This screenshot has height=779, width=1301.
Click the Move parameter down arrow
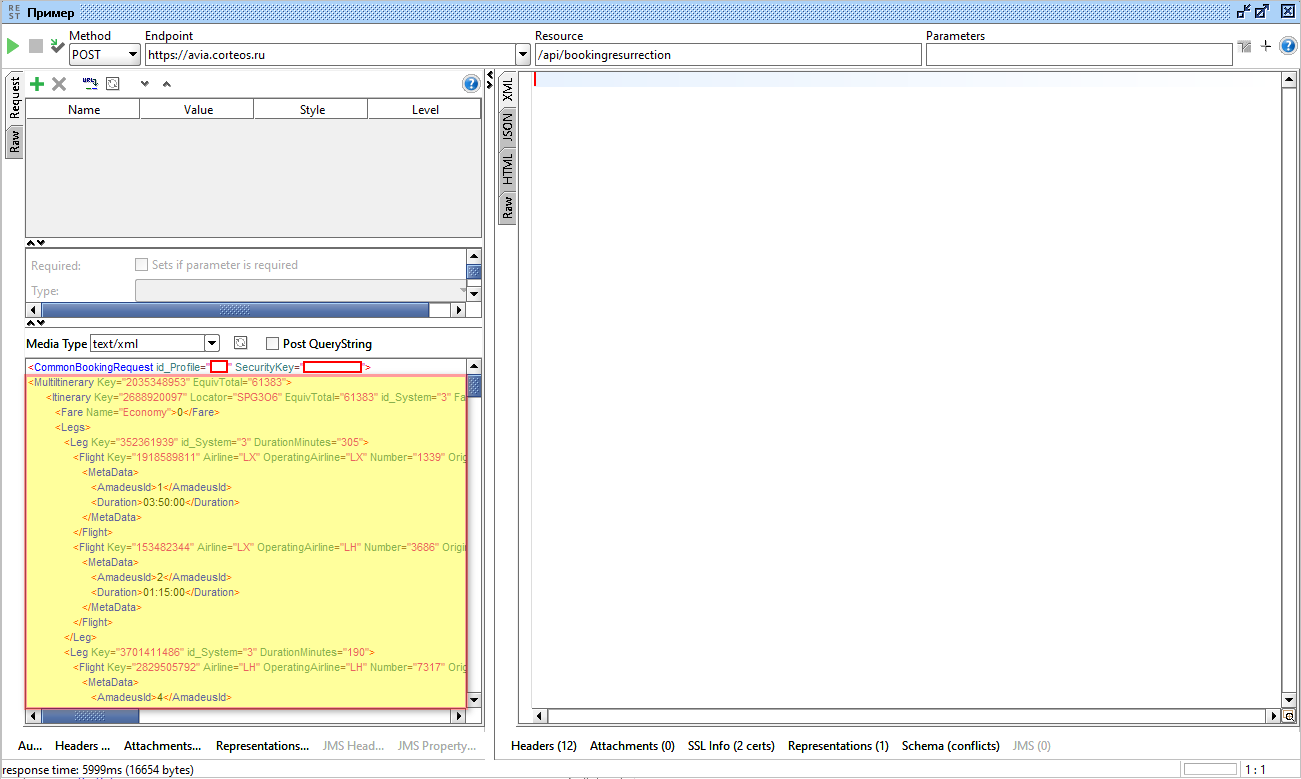[144, 85]
